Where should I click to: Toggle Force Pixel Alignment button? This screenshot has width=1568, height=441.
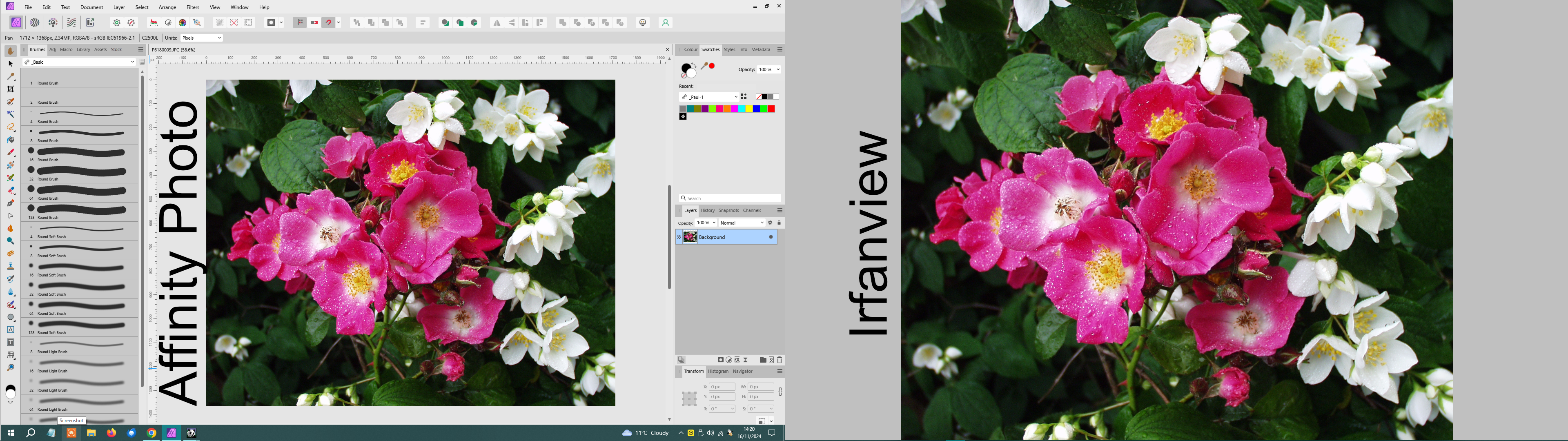coord(299,22)
